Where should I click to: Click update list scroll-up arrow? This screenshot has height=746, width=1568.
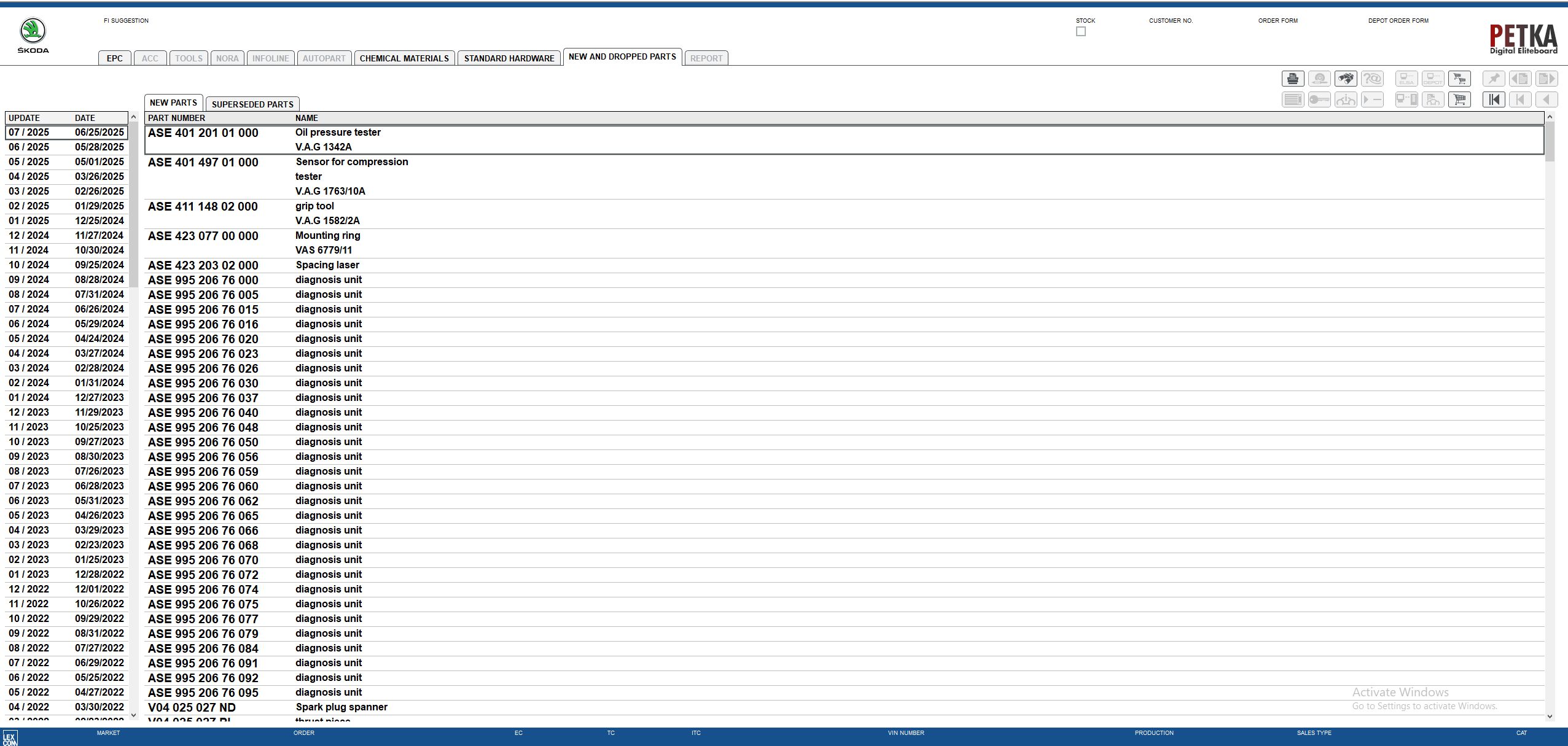[133, 117]
